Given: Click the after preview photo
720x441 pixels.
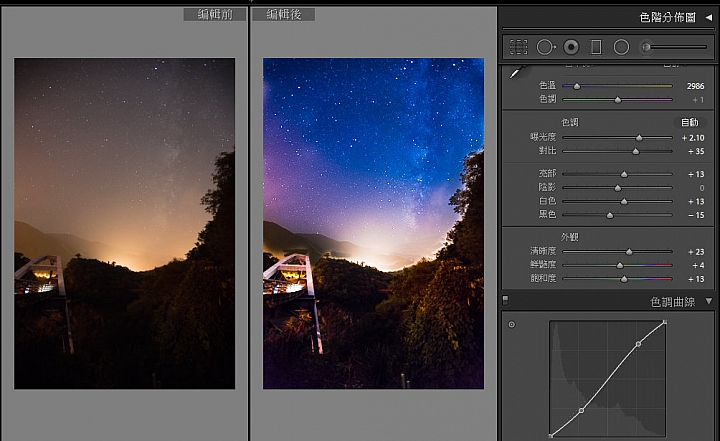Looking at the screenshot, I should (x=373, y=223).
